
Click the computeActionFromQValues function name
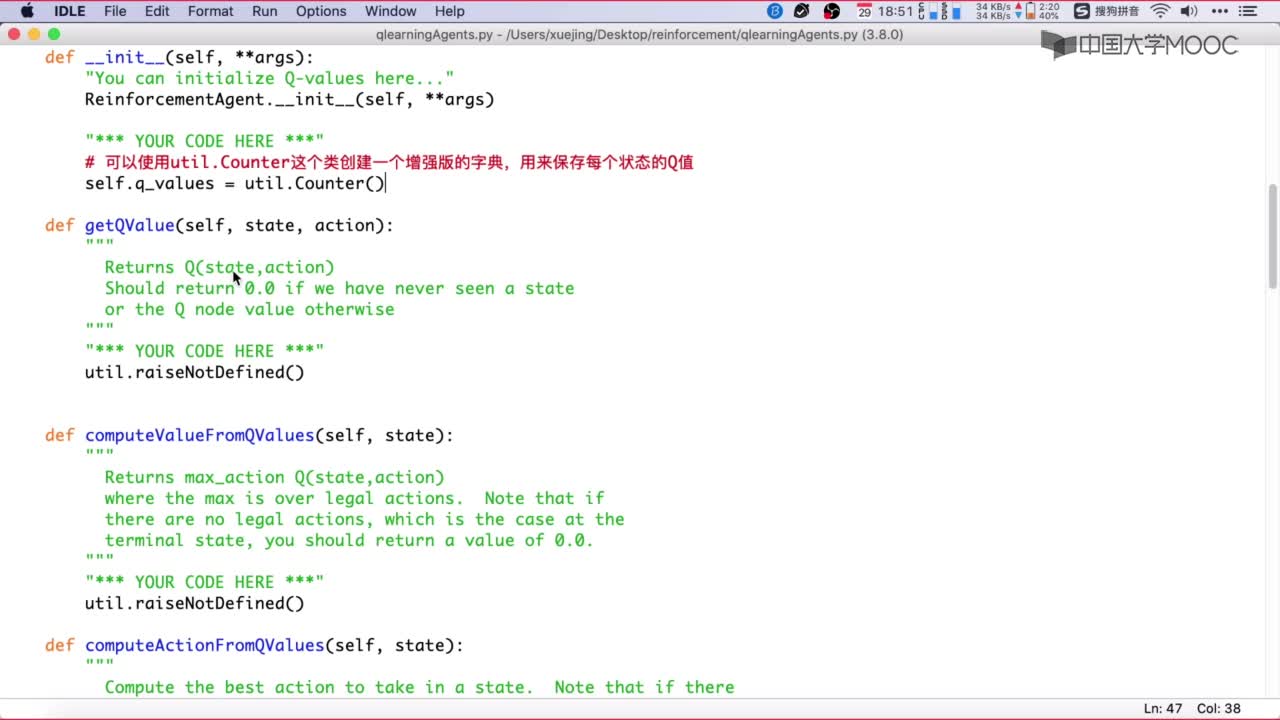coord(204,645)
